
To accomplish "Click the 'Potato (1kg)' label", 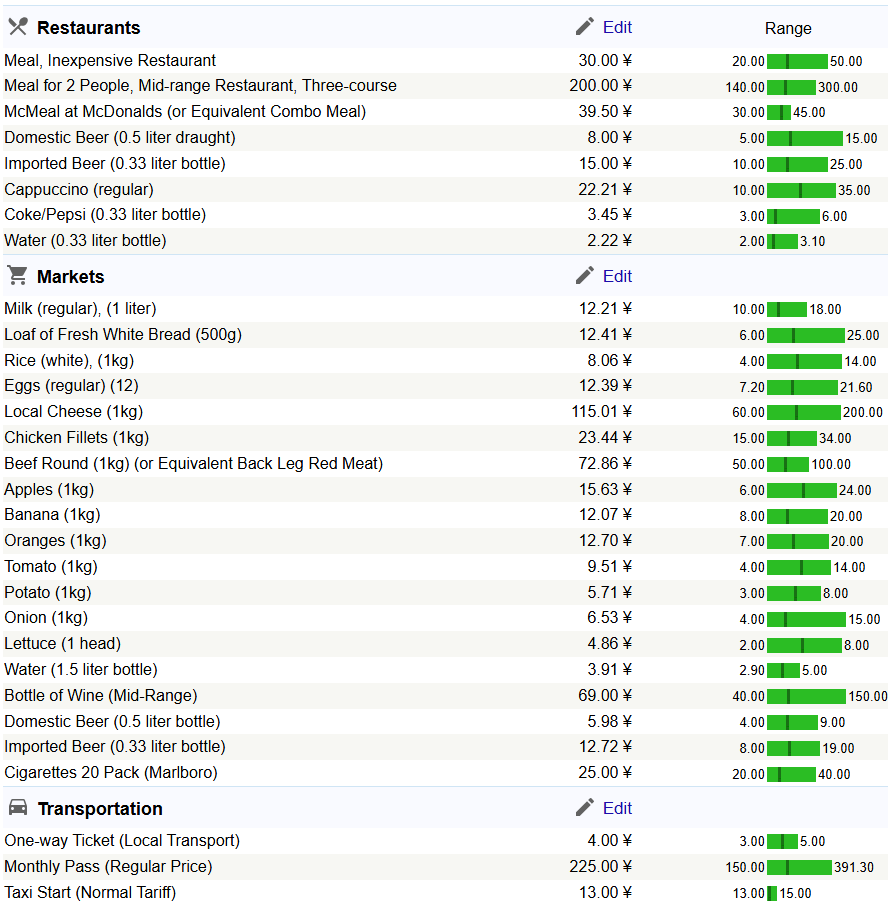I will [x=47, y=593].
